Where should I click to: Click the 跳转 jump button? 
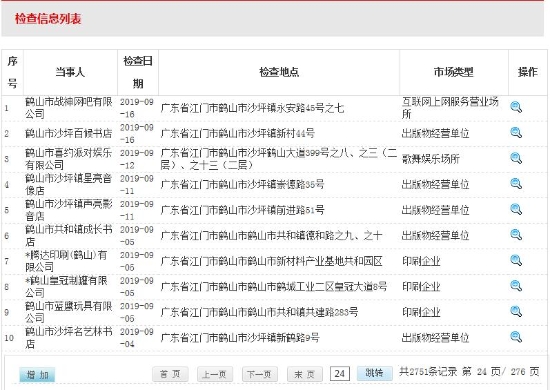(375, 373)
